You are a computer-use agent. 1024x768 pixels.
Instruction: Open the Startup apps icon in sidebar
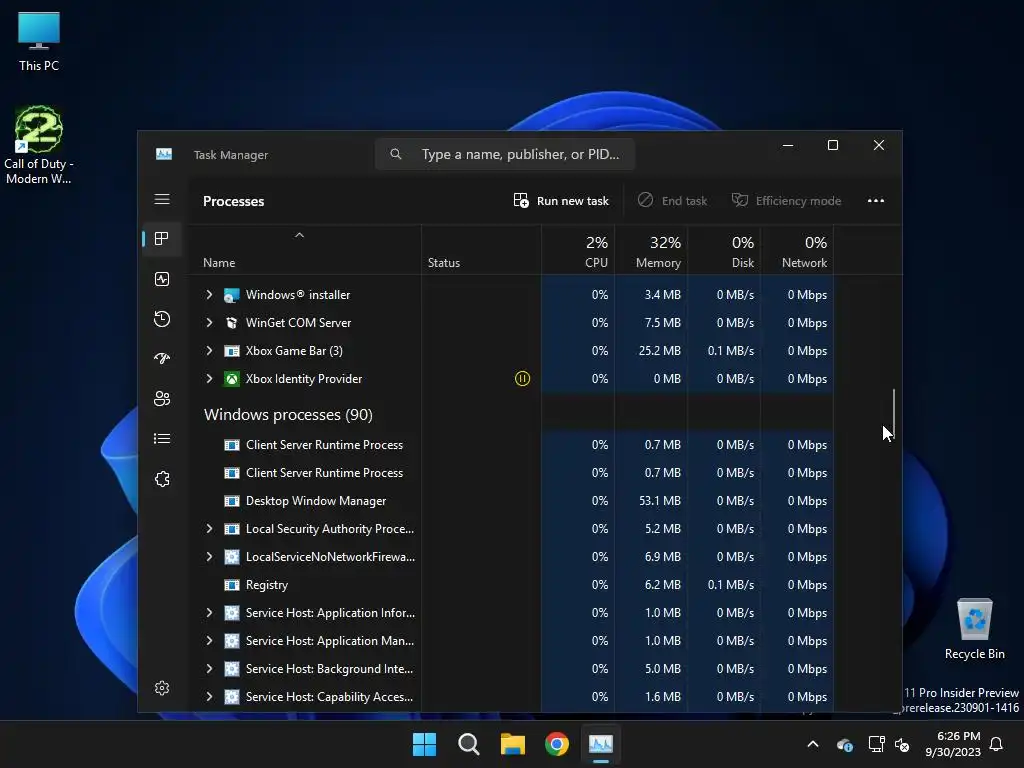pos(162,359)
